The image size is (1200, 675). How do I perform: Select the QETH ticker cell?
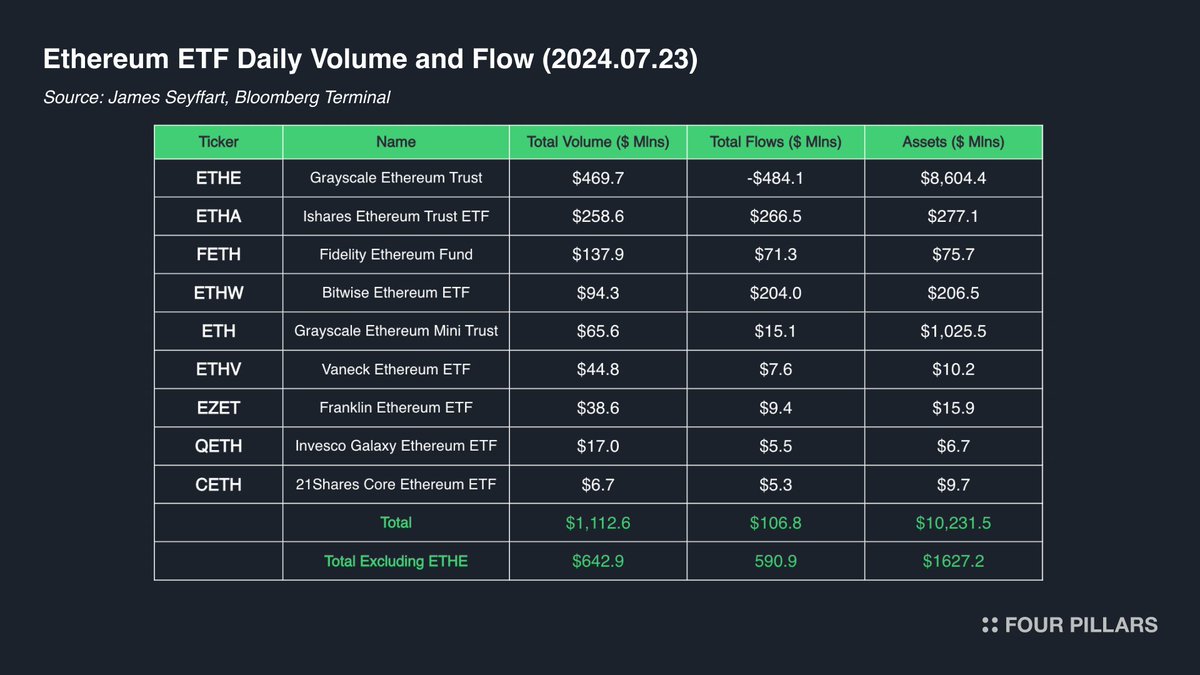(x=218, y=446)
